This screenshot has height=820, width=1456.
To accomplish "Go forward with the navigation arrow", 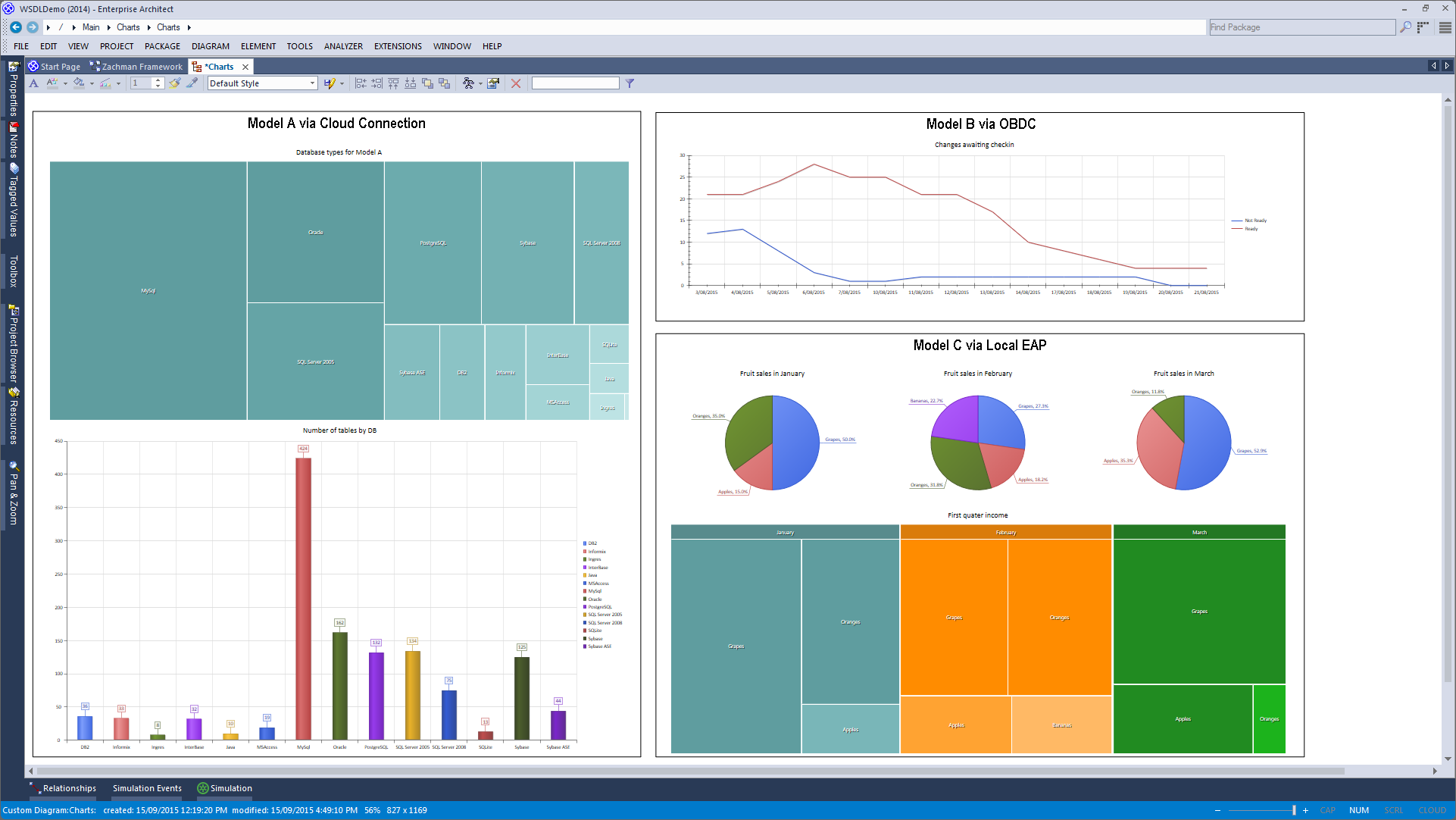I will (32, 27).
